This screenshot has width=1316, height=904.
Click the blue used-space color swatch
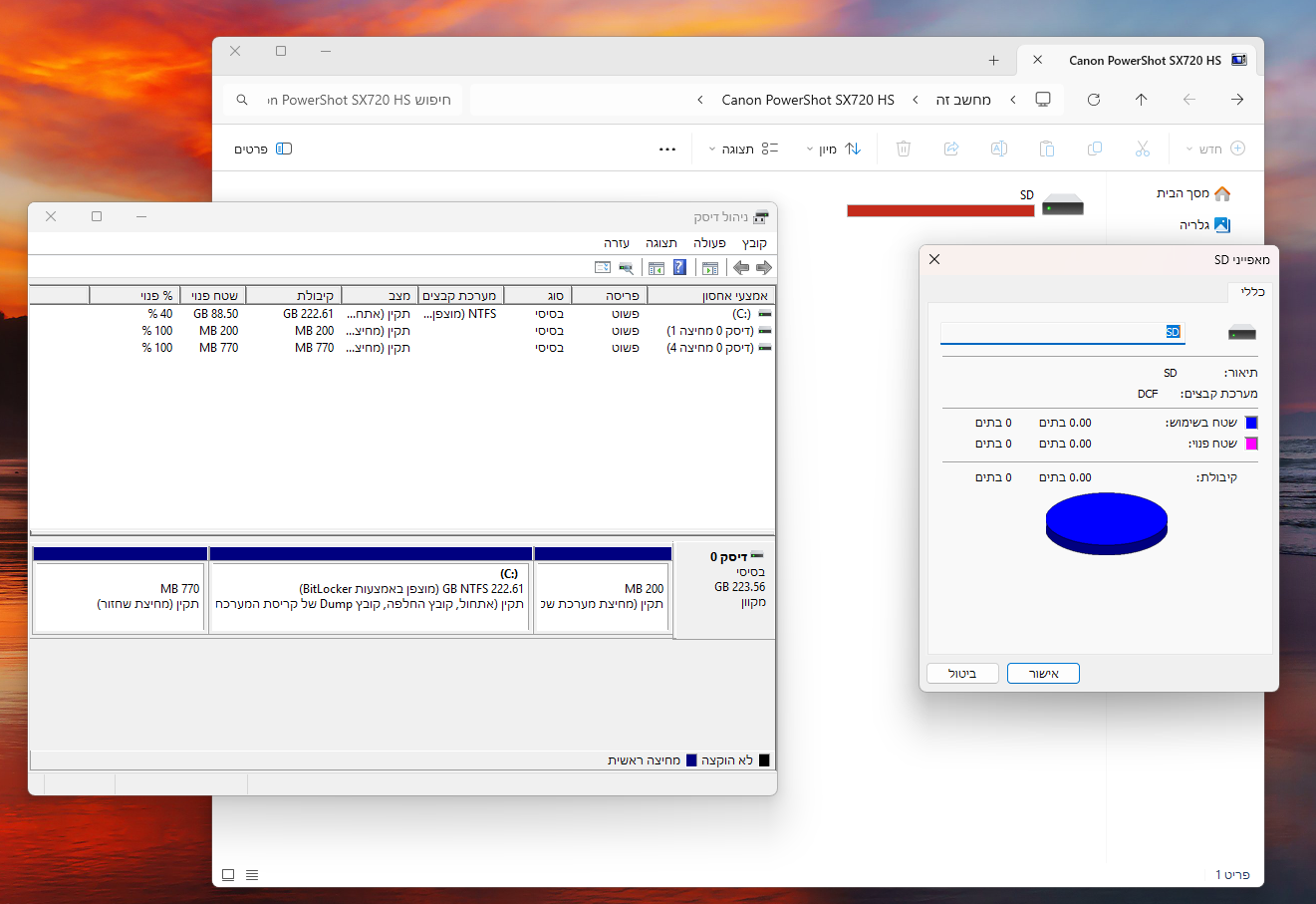pos(1251,423)
